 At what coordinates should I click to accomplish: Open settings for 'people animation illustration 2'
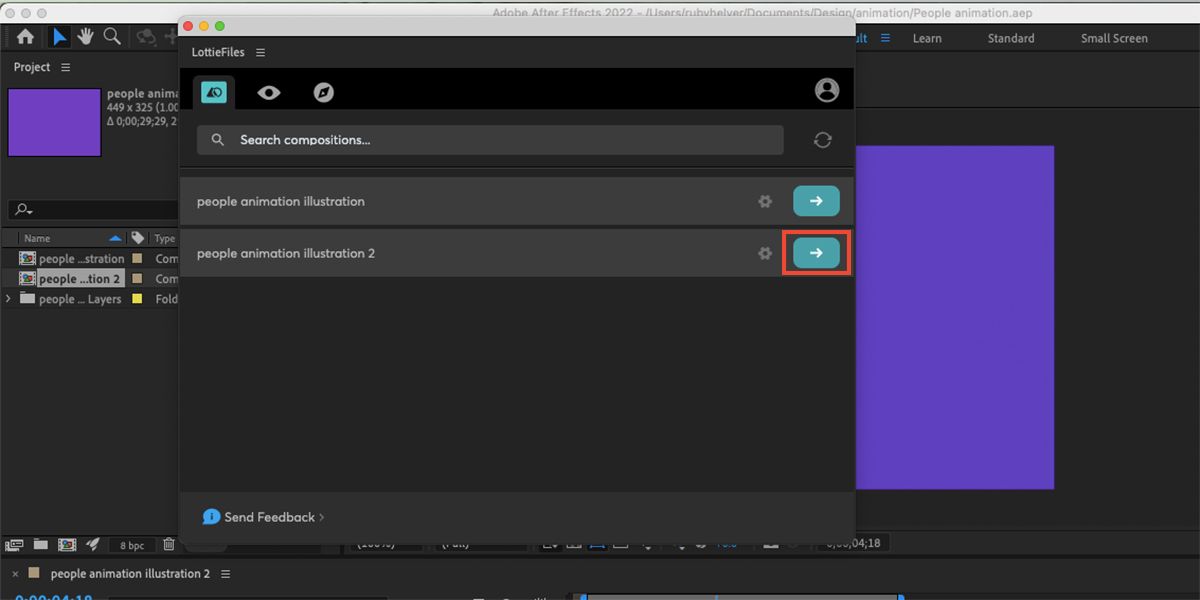765,253
